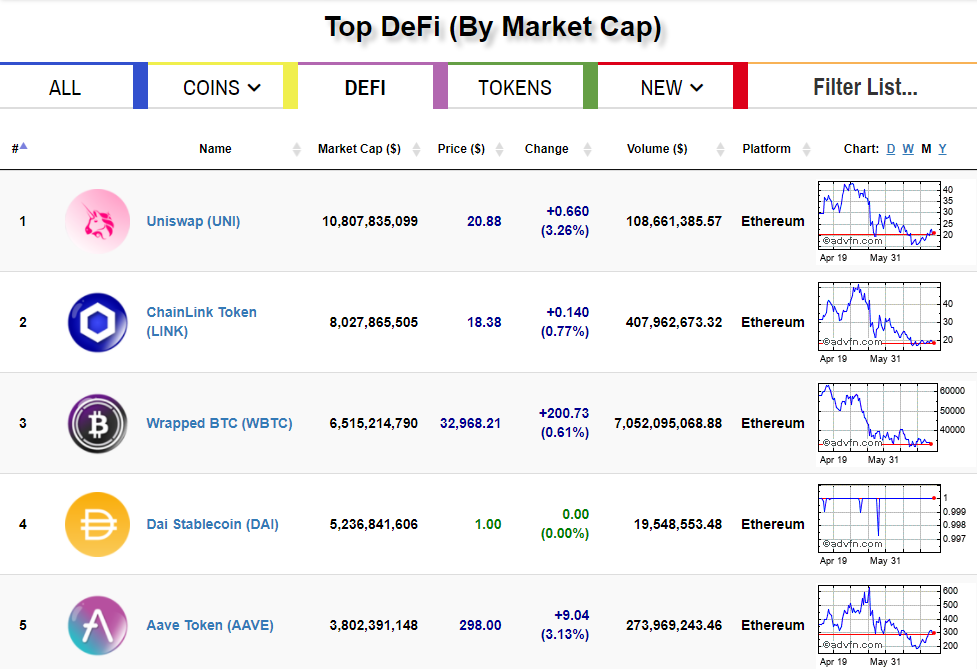Click the Uniswap unicorn logo icon
Screen dimensions: 977x669
coord(97,221)
